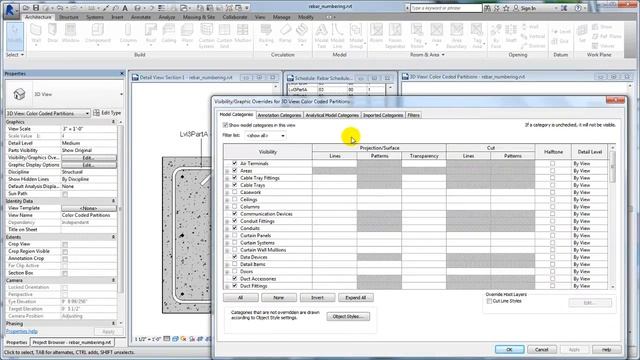Image resolution: width=640 pixels, height=360 pixels.
Task: Confirm dialog with OK button
Action: tap(509, 349)
